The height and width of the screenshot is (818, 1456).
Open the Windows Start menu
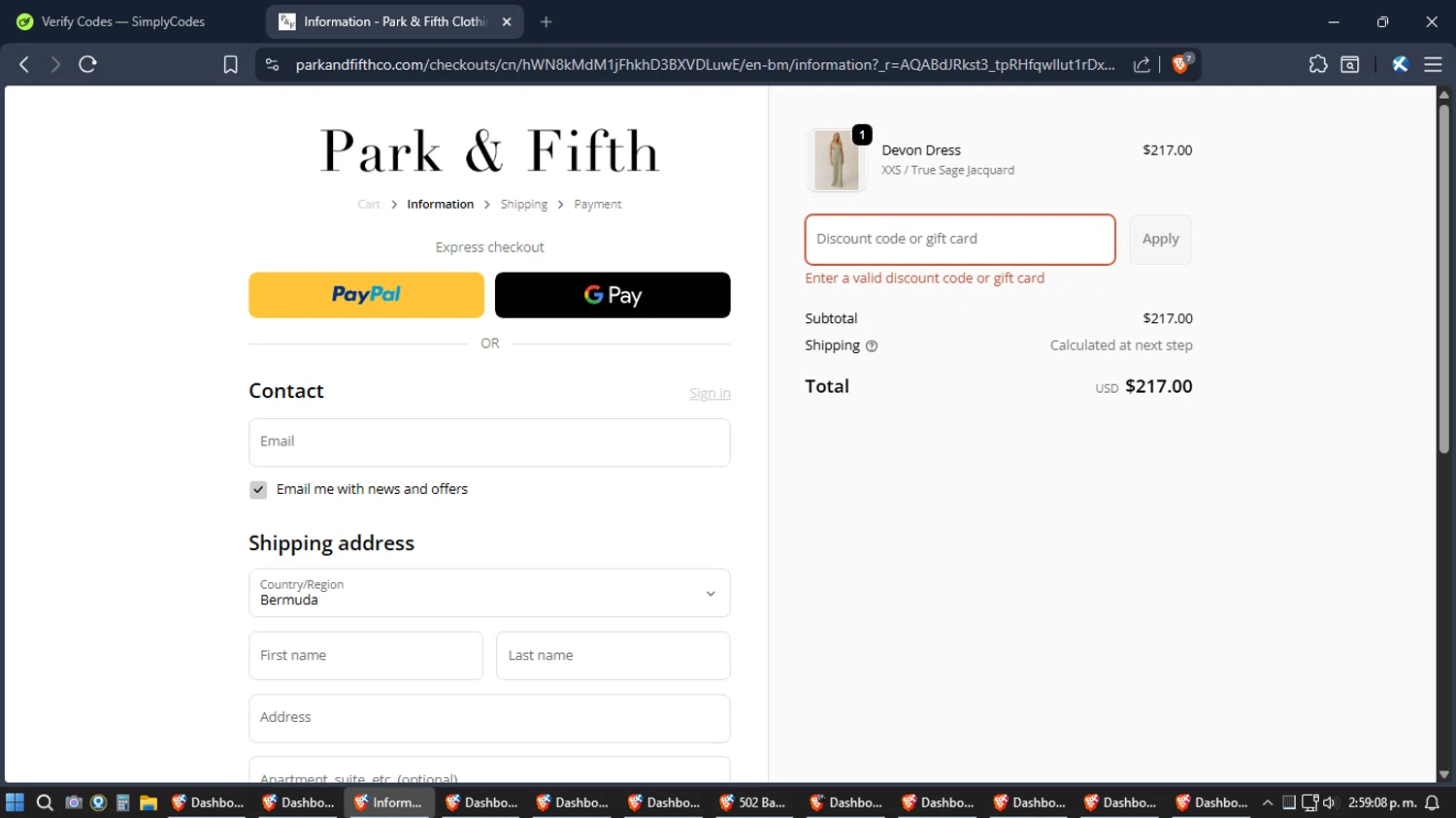coord(15,802)
